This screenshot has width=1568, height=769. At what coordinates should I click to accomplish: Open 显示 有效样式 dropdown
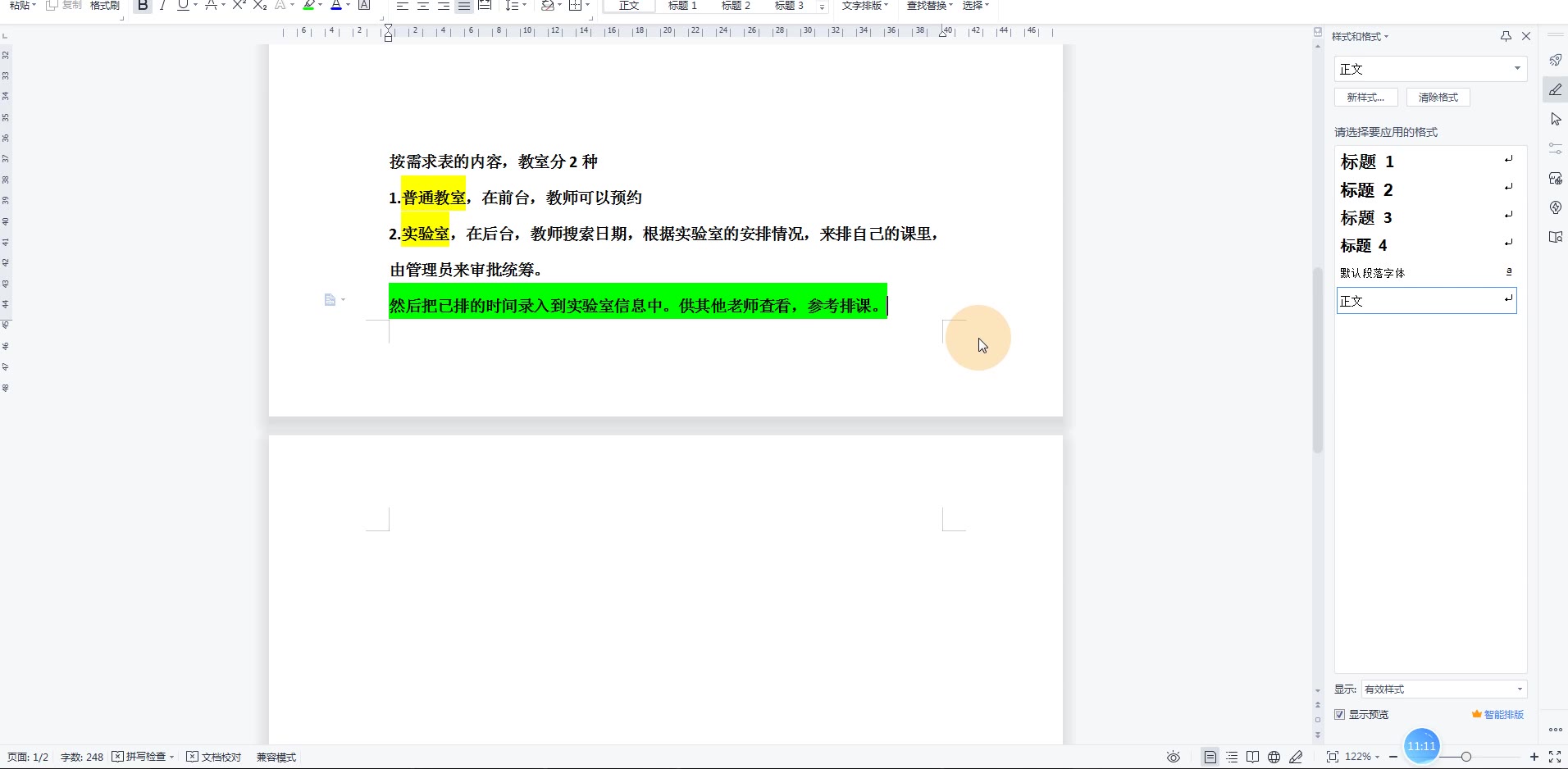point(1444,689)
